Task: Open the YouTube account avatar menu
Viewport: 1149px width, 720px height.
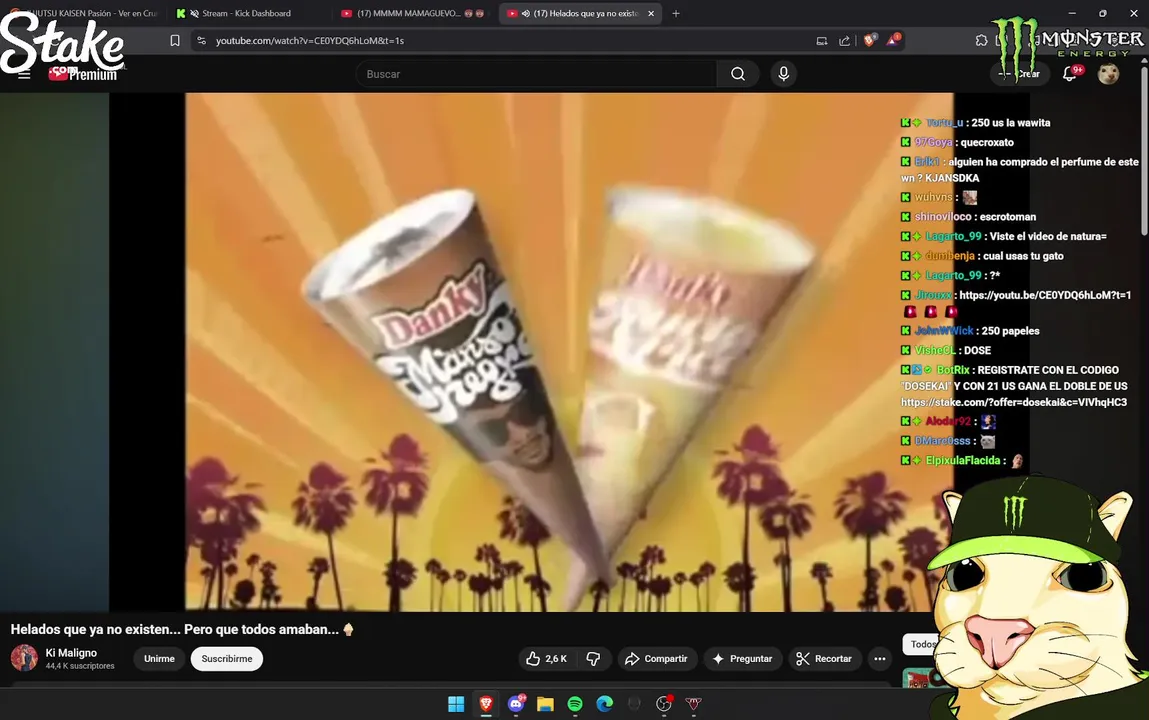Action: coord(1108,74)
